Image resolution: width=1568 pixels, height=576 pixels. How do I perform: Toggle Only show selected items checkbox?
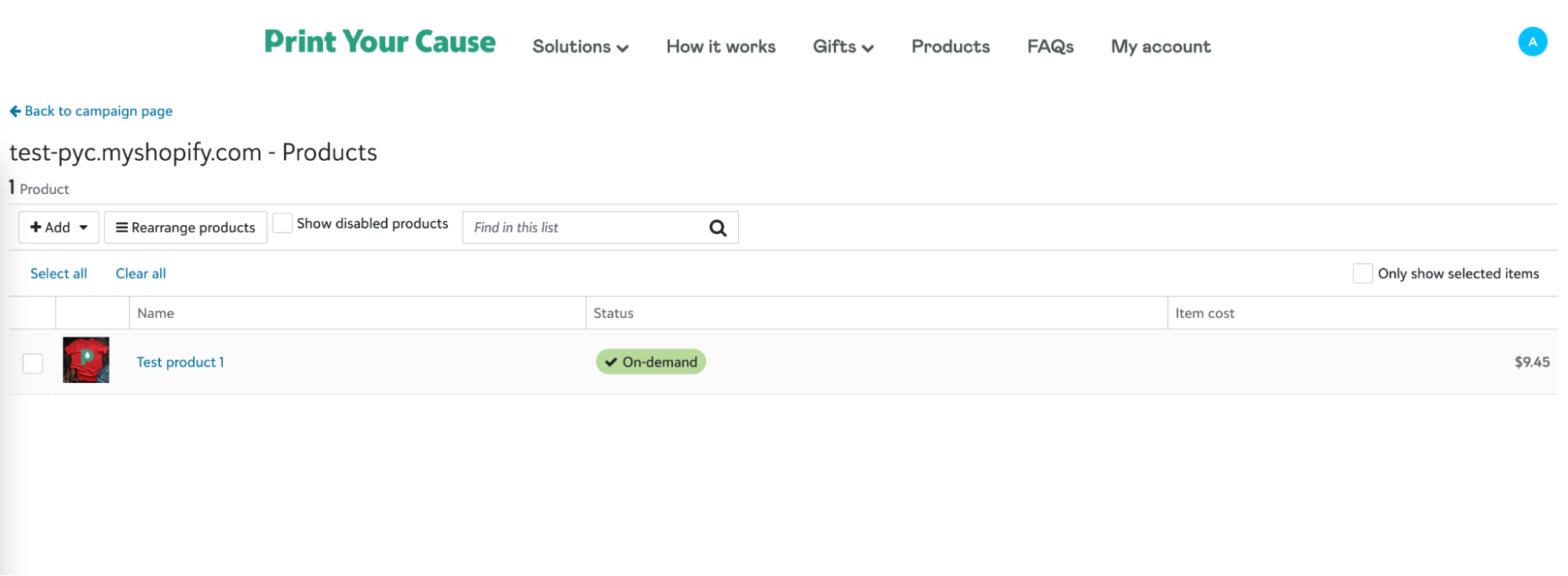[1362, 273]
